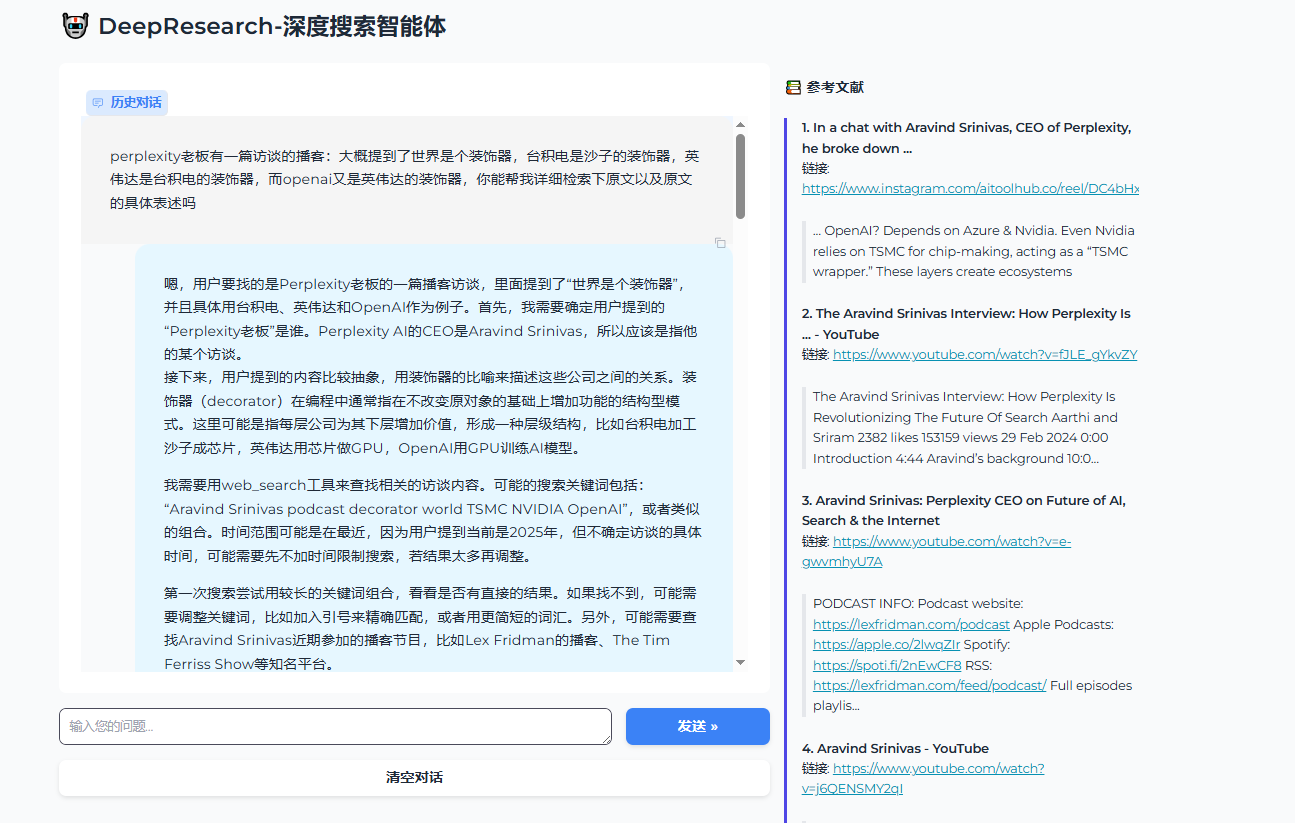
Task: Click the user question starting perplexity老板
Action: [x=406, y=180]
